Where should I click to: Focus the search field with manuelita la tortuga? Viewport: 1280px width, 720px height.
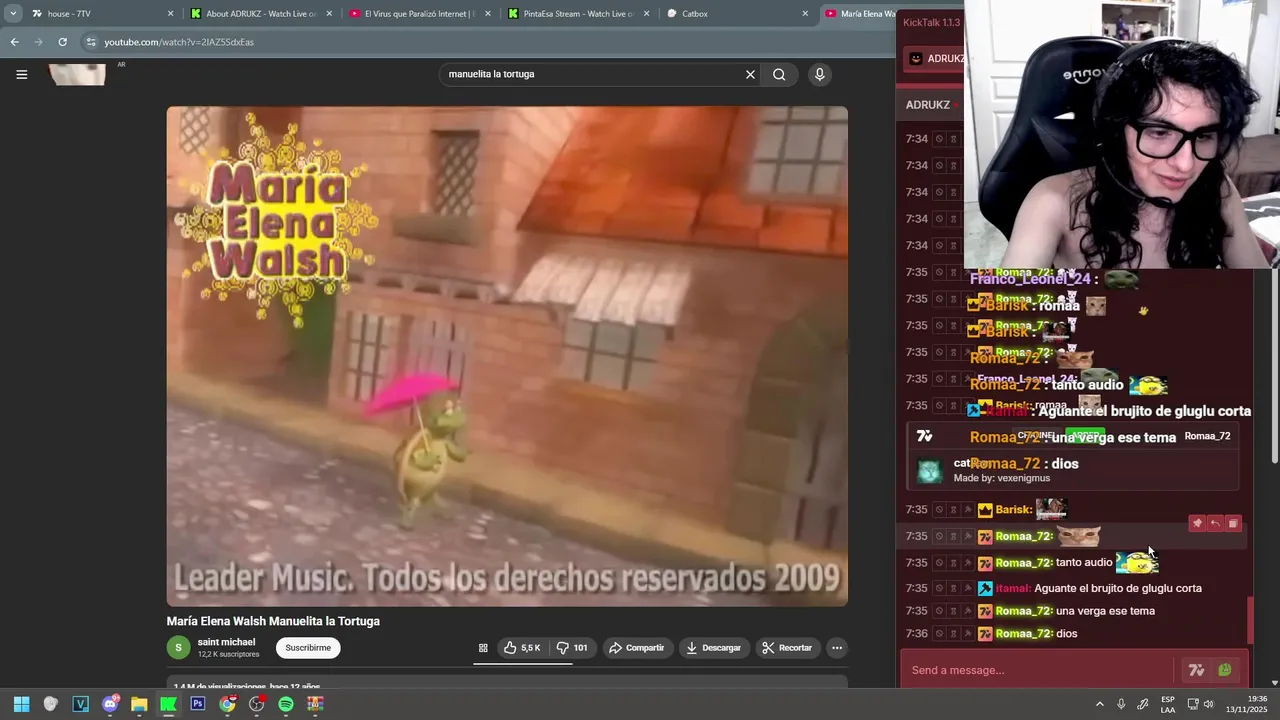click(x=592, y=74)
